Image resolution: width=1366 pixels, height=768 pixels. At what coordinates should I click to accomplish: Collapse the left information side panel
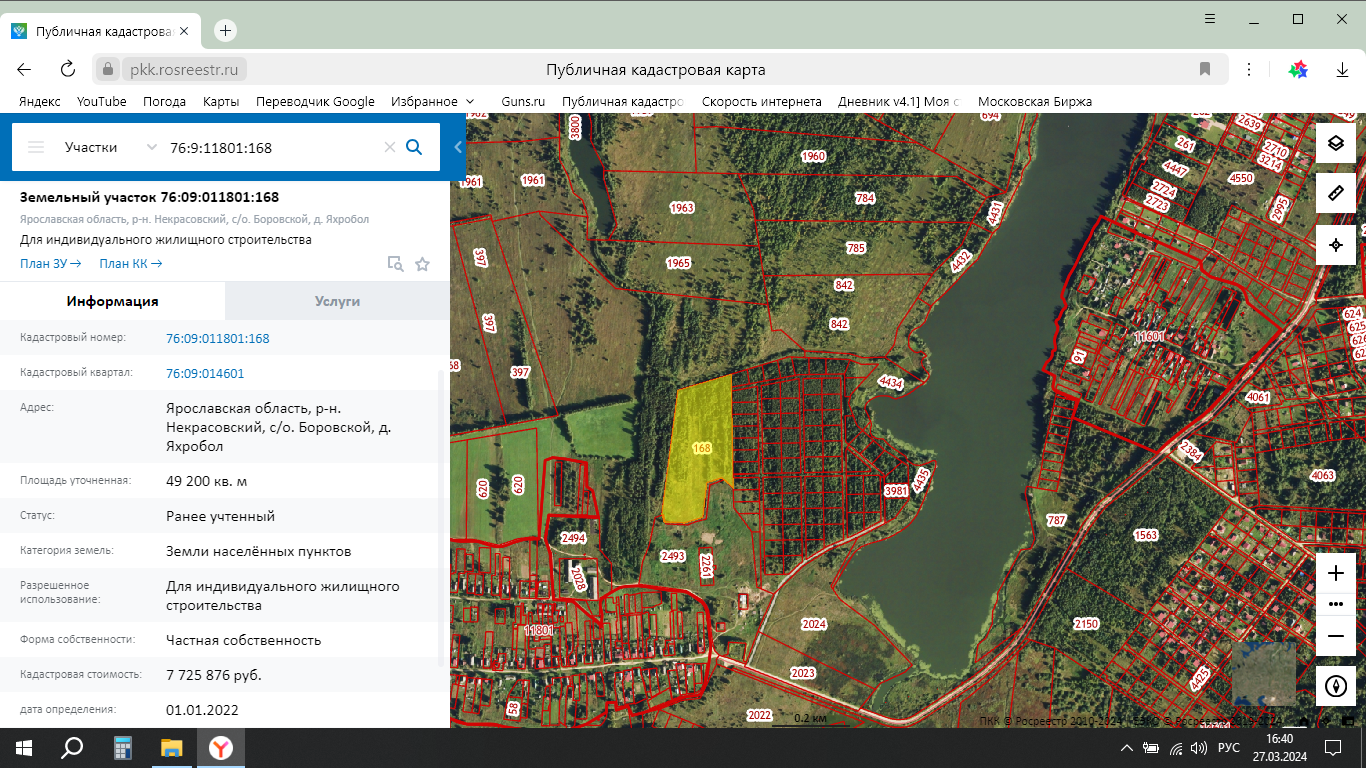(458, 148)
